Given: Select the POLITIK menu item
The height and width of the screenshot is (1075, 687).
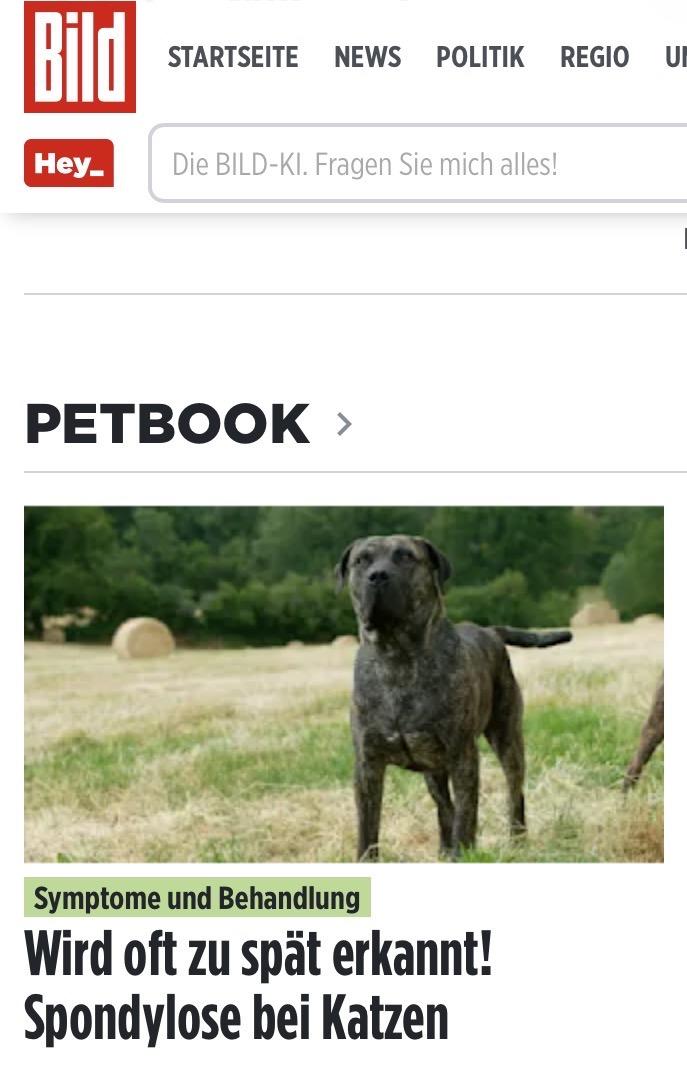Looking at the screenshot, I should click(x=480, y=57).
